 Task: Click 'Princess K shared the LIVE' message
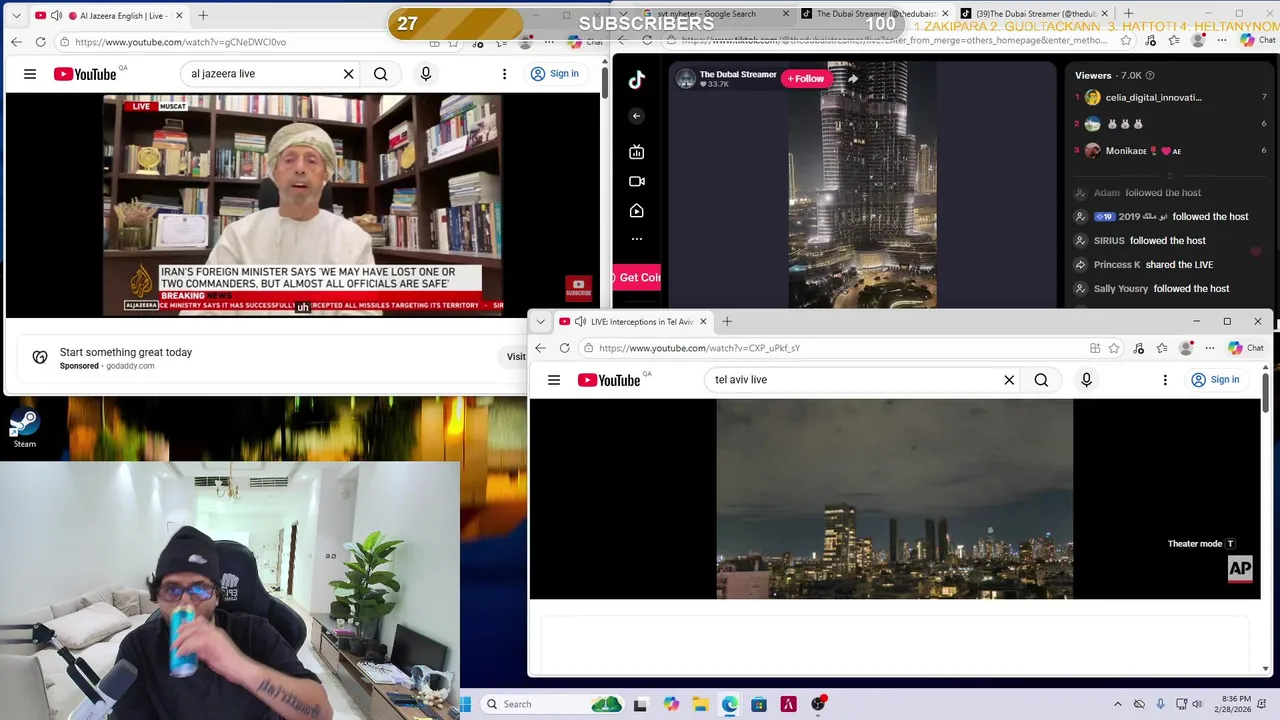[x=1153, y=265]
